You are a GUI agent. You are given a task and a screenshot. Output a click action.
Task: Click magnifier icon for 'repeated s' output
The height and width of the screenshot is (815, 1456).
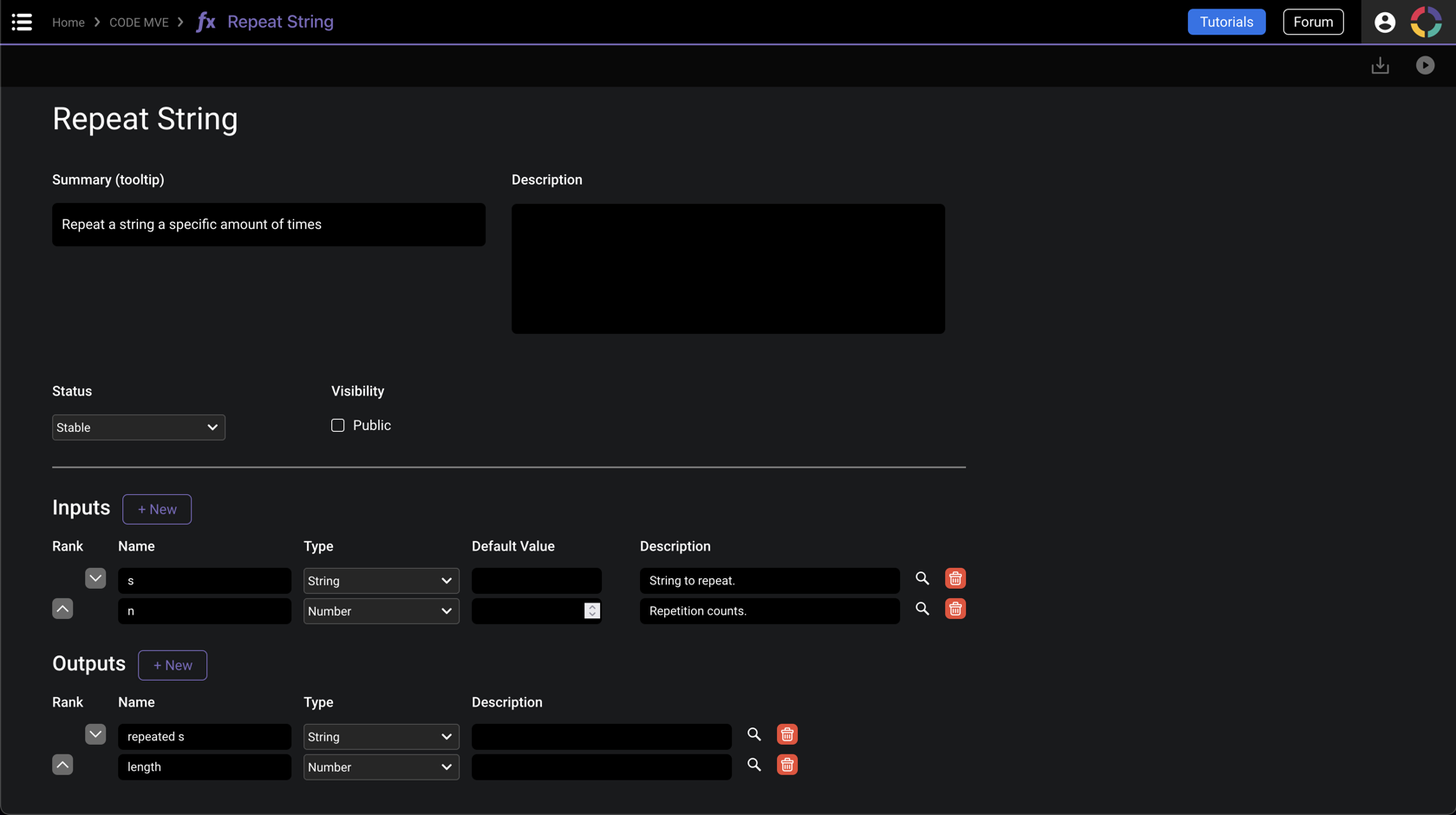pos(754,734)
